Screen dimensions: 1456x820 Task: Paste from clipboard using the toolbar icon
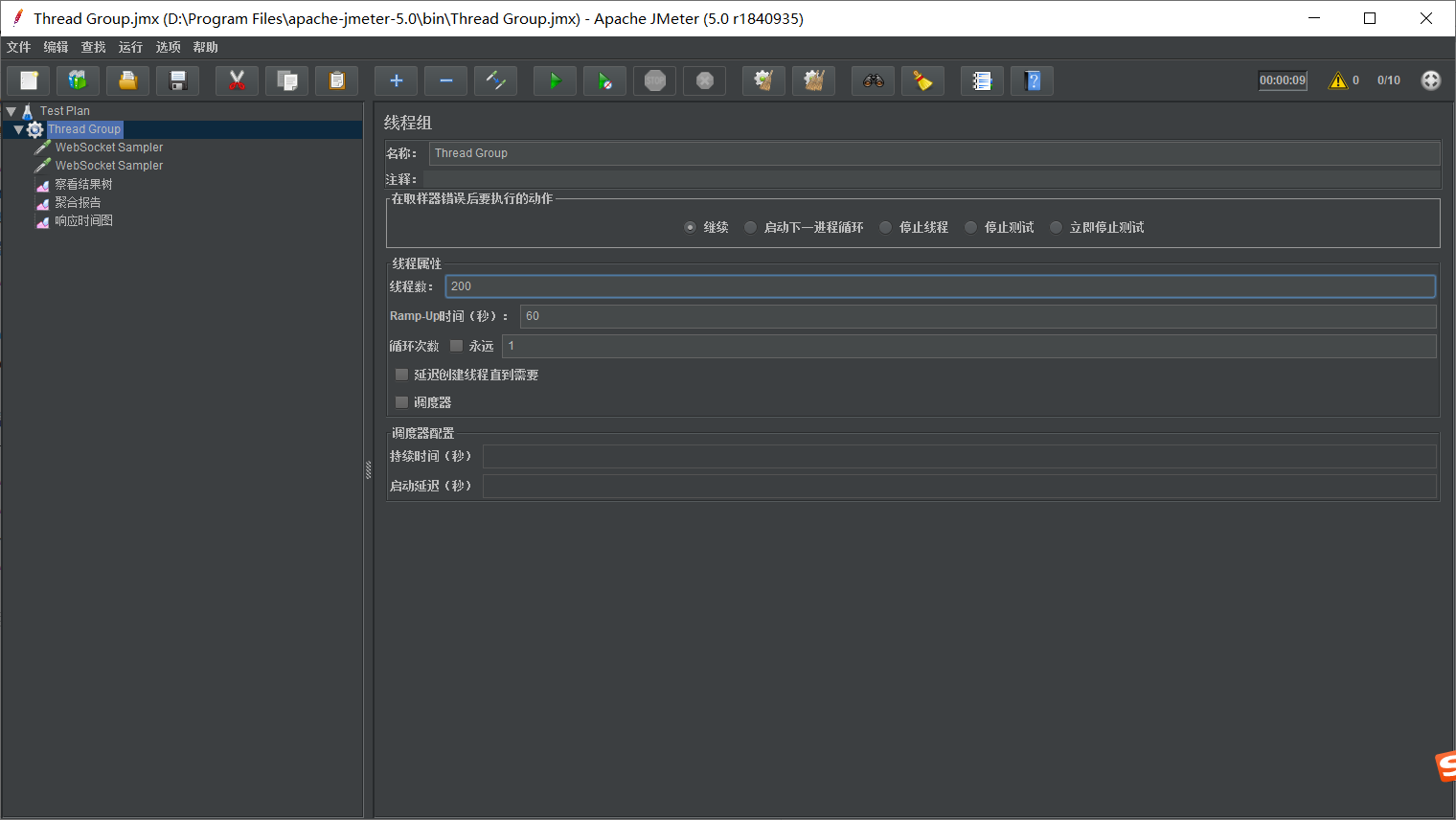(x=337, y=80)
